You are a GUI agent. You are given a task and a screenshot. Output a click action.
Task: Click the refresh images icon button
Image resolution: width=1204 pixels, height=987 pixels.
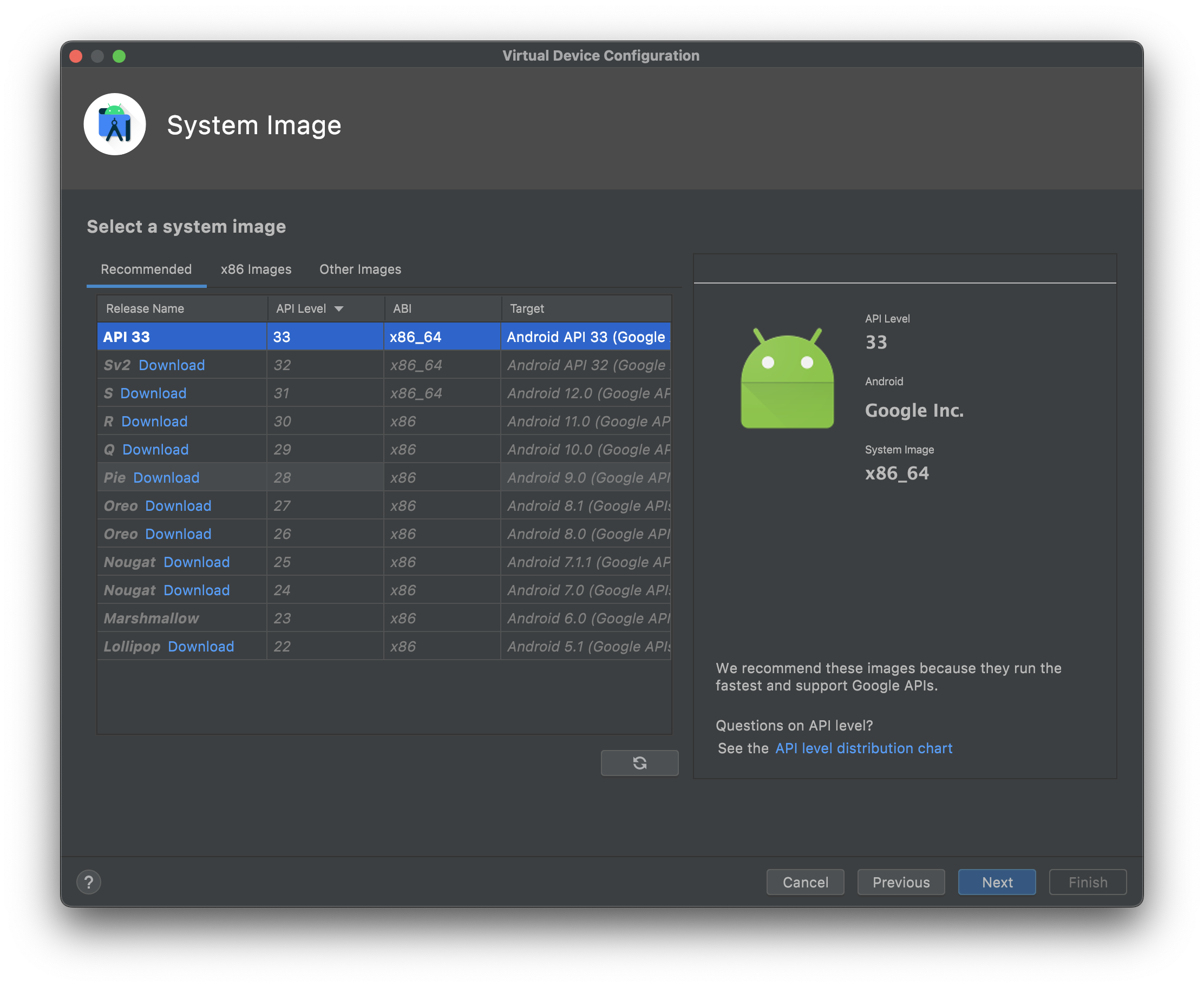point(639,762)
